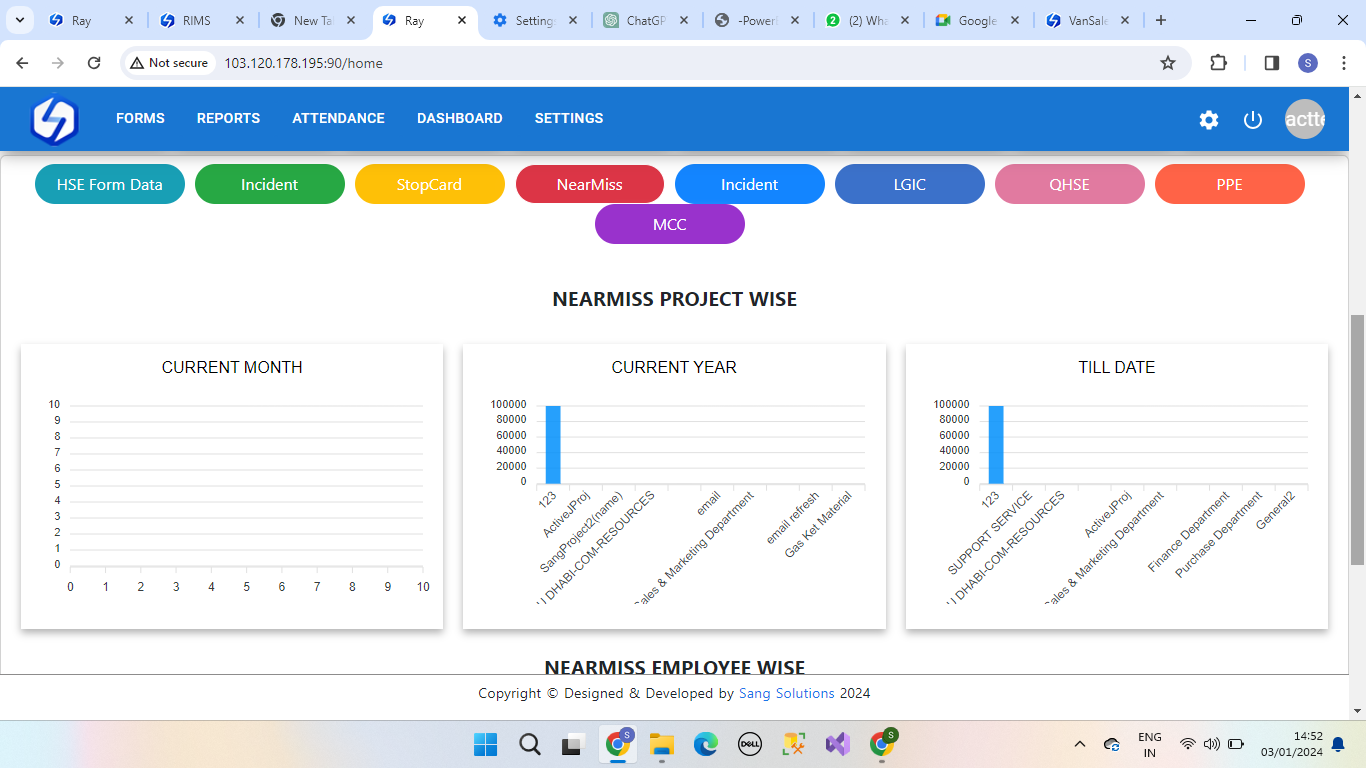Reload the page with refresh icon
Image resolution: width=1366 pixels, height=768 pixels.
[x=94, y=63]
